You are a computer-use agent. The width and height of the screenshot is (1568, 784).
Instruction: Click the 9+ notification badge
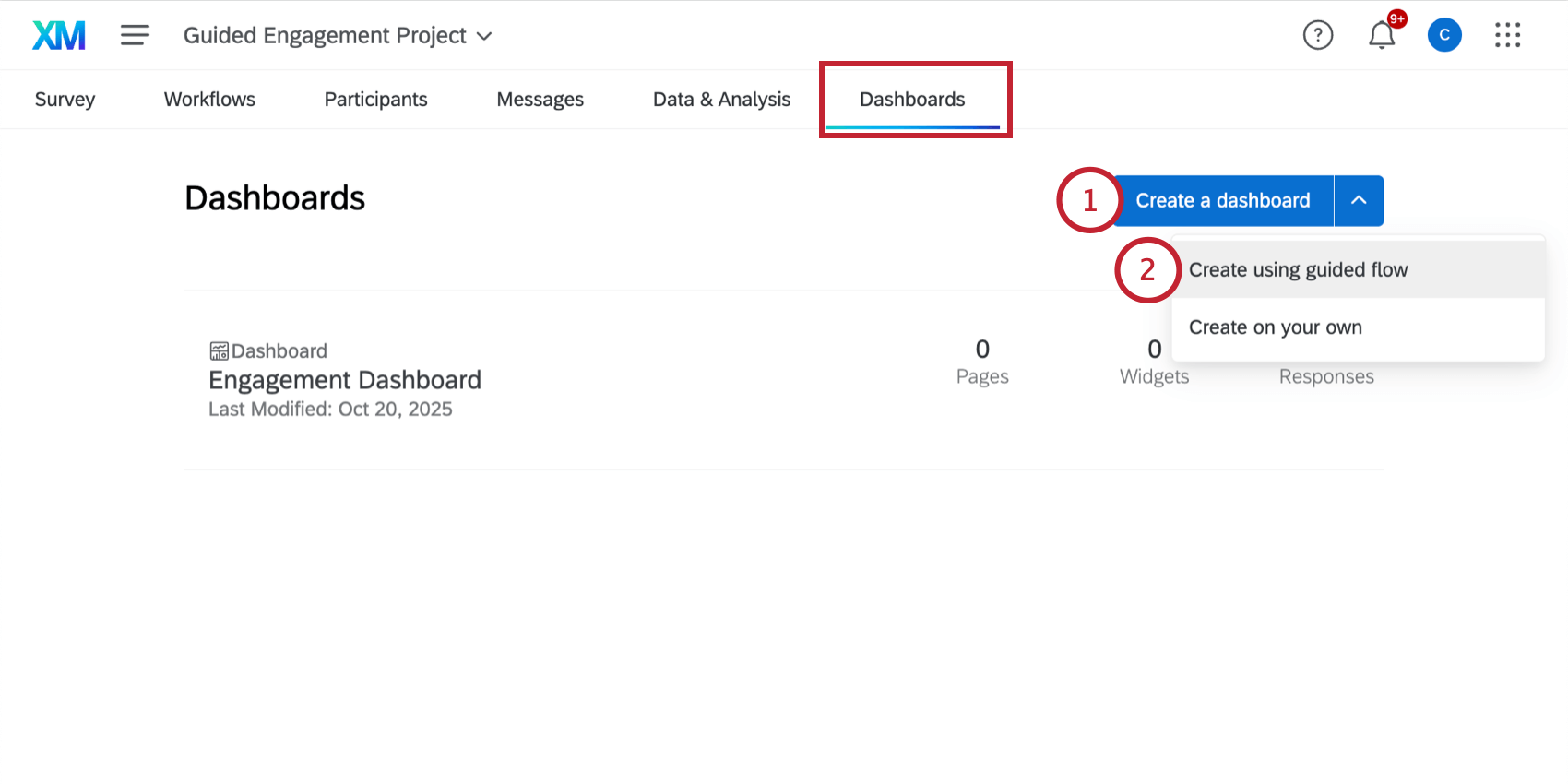click(1396, 18)
